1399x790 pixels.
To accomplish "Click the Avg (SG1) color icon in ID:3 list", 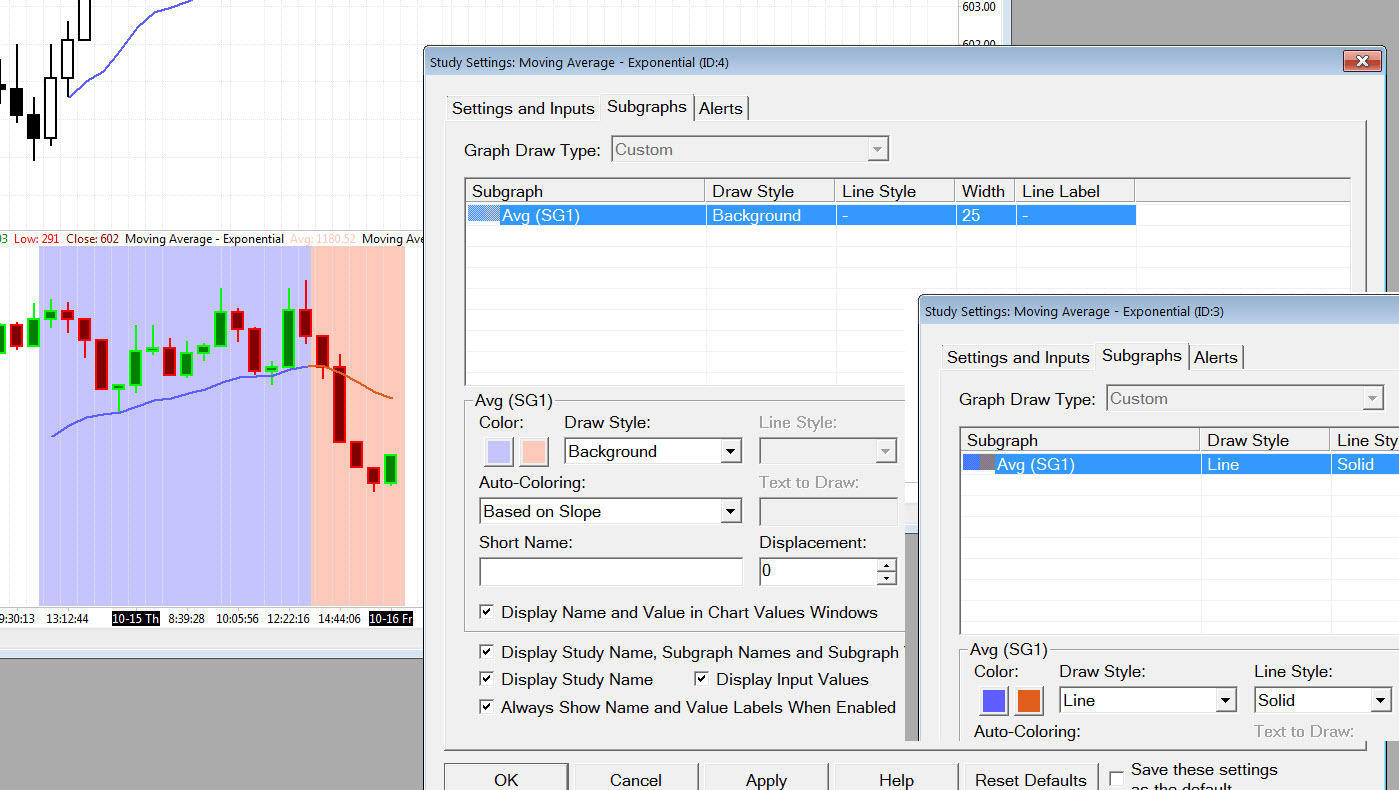I will pyautogui.click(x=979, y=462).
